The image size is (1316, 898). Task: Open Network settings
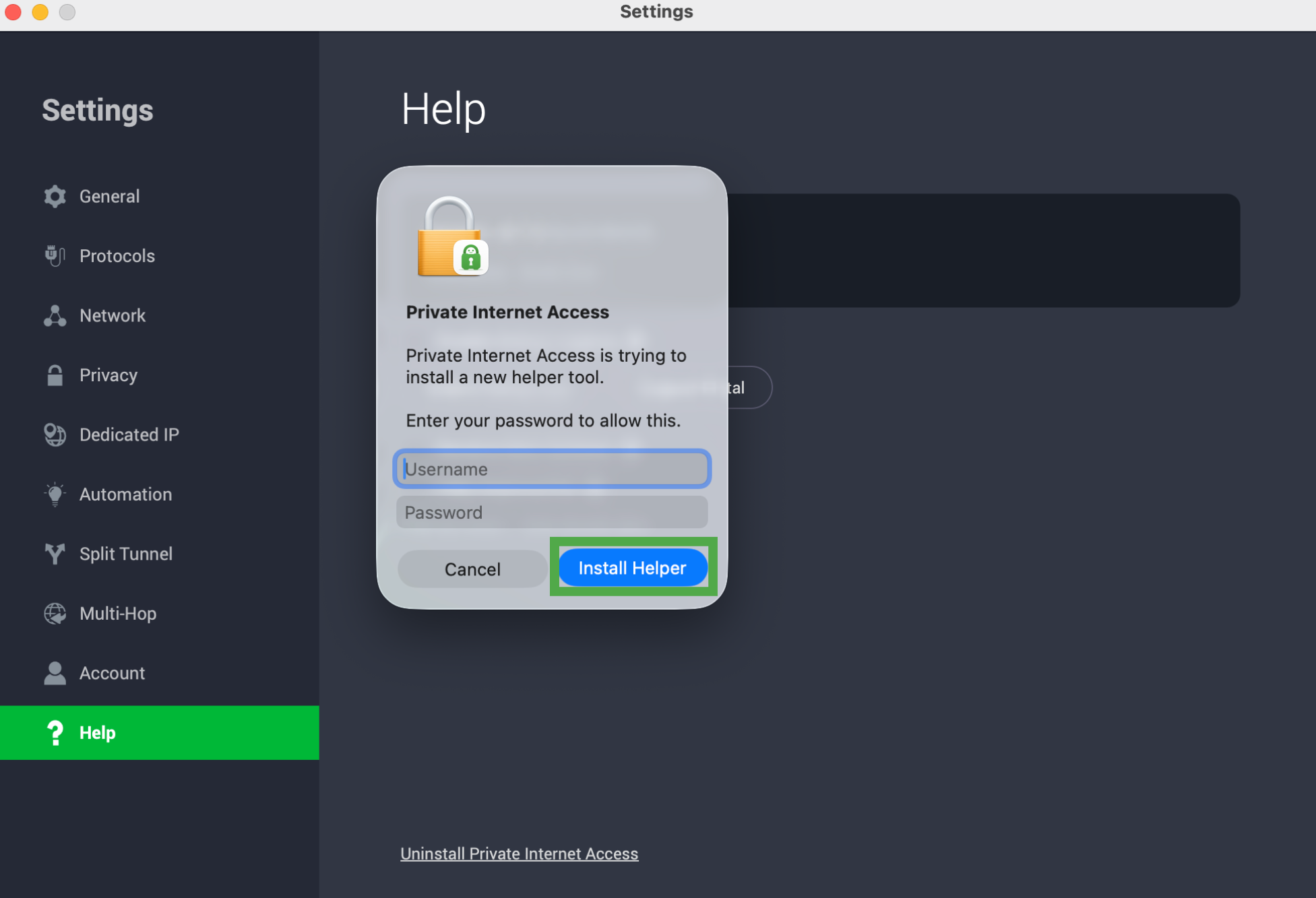tap(160, 315)
